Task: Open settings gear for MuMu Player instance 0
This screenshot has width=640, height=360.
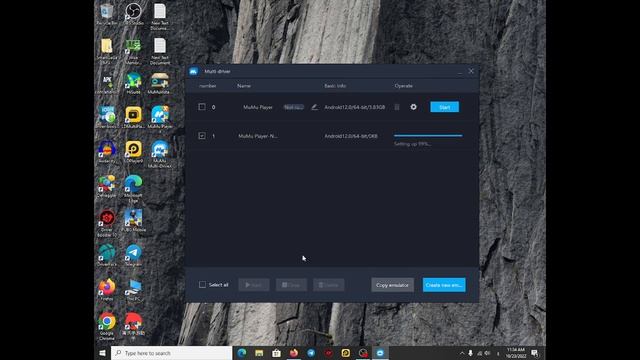Action: coord(413,107)
